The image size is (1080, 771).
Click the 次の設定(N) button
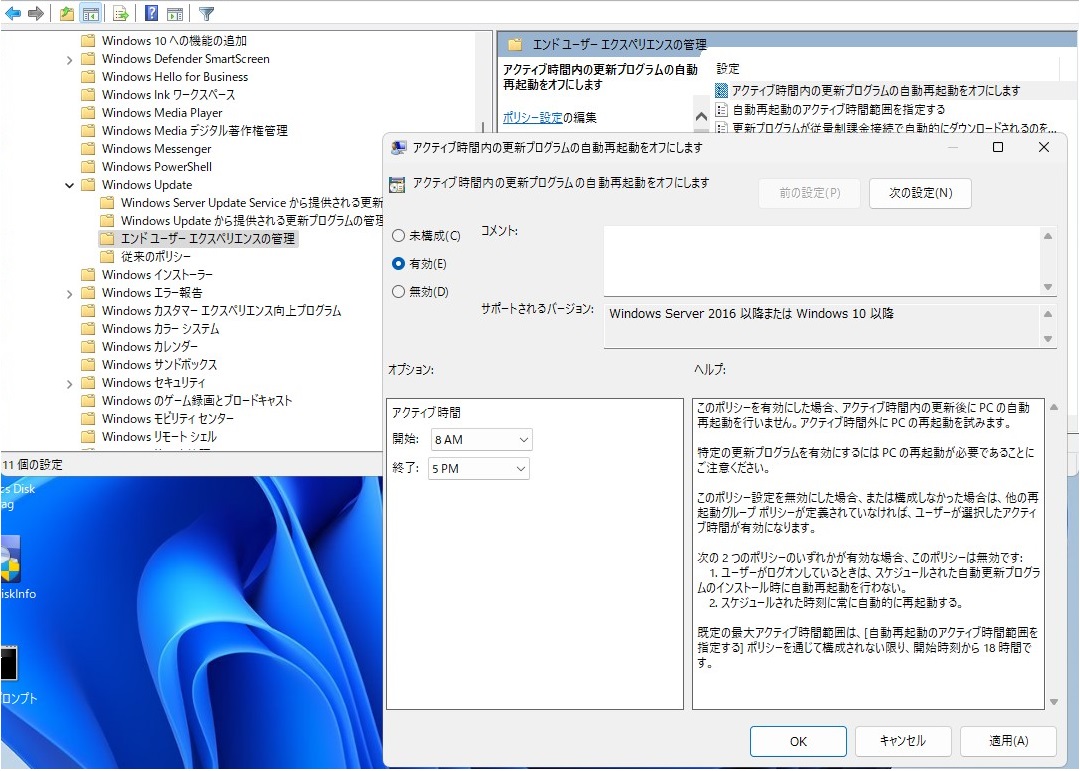pos(920,193)
